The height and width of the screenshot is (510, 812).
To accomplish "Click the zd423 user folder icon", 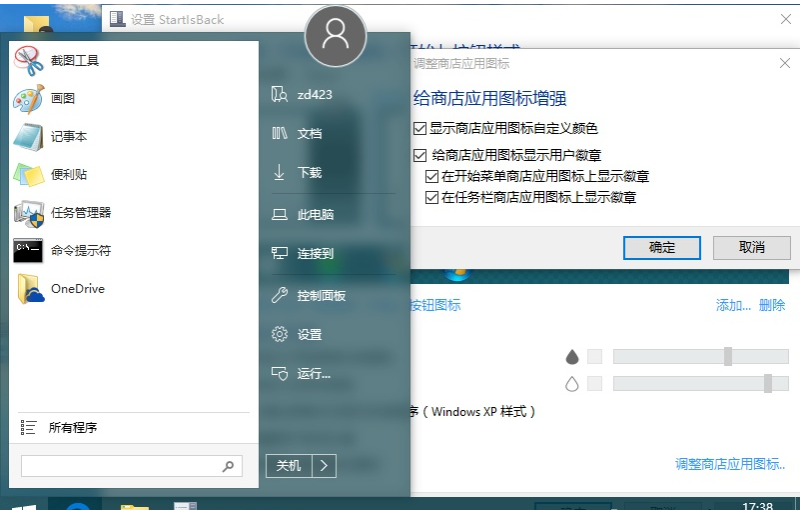I will pos(279,94).
